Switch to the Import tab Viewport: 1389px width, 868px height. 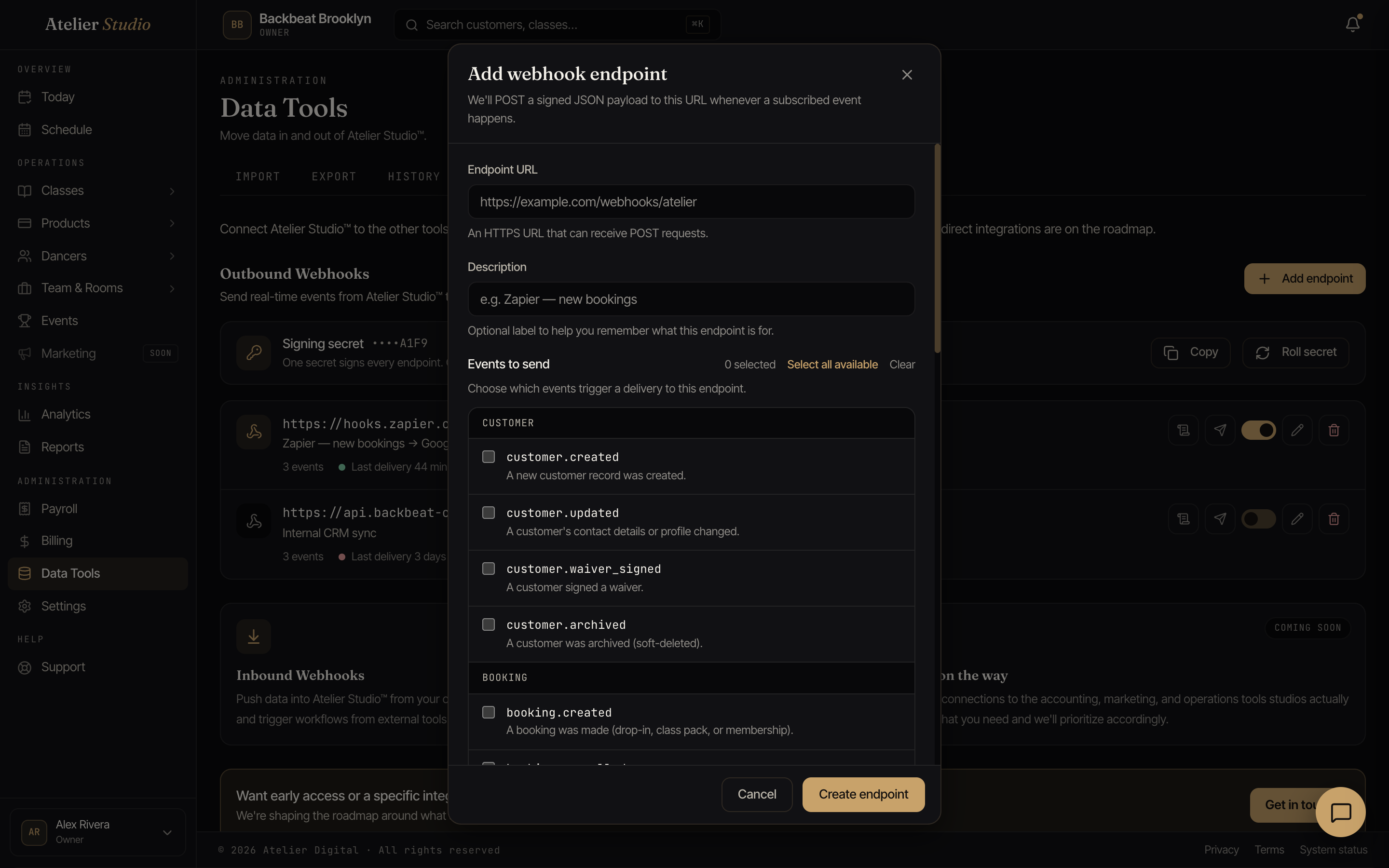[258, 177]
